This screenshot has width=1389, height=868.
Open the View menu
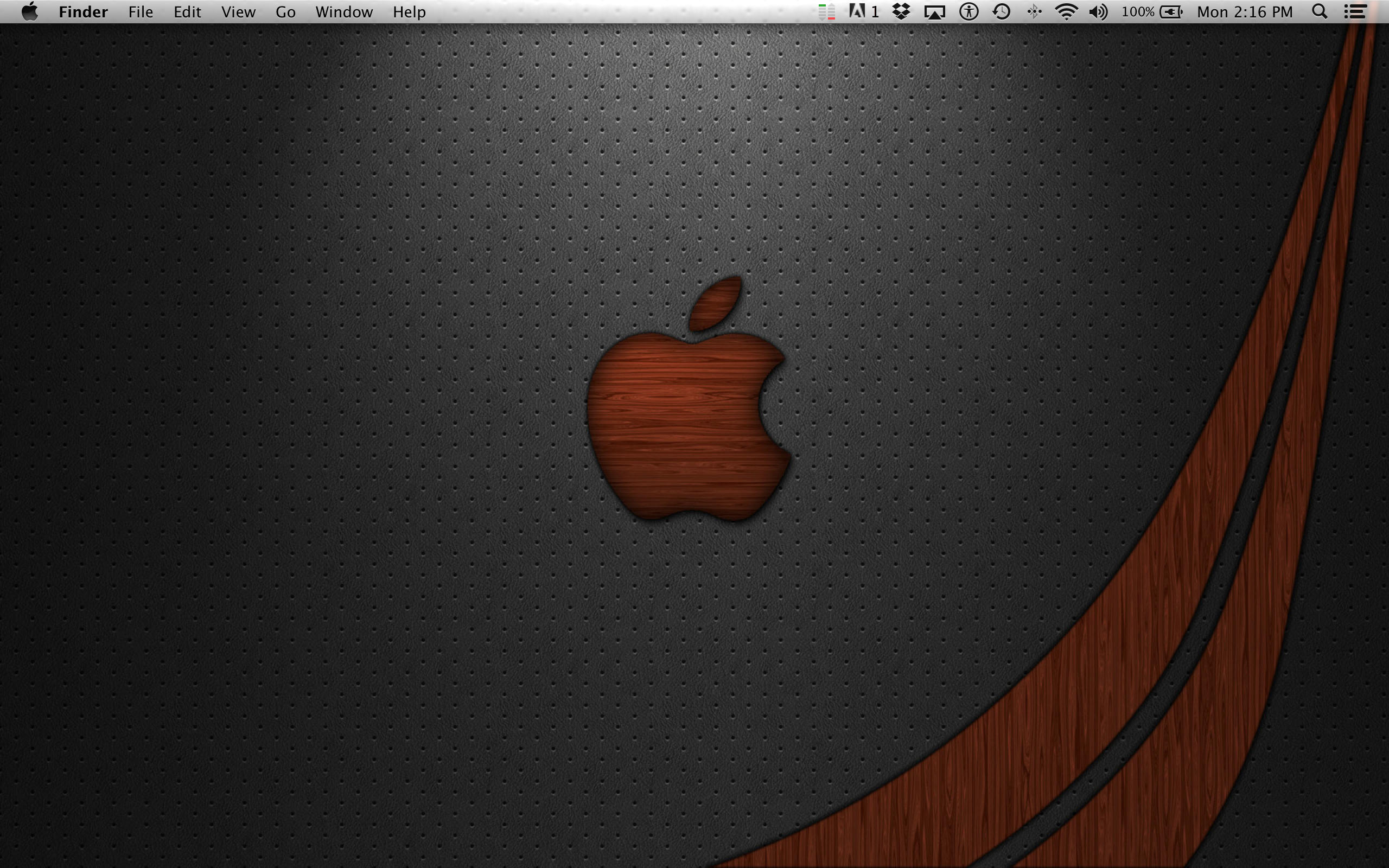[238, 12]
